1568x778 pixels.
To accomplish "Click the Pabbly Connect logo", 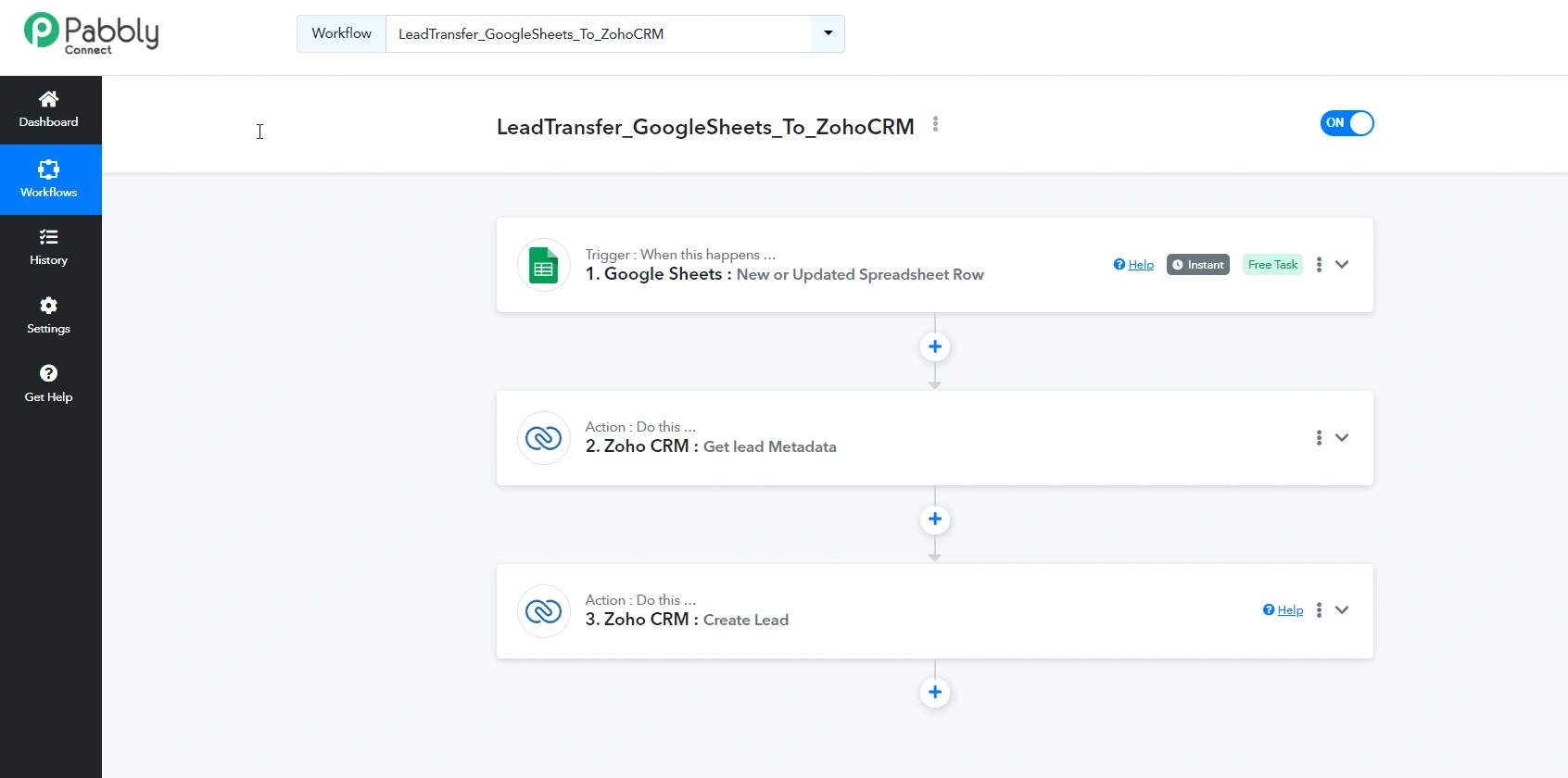I will pyautogui.click(x=91, y=33).
